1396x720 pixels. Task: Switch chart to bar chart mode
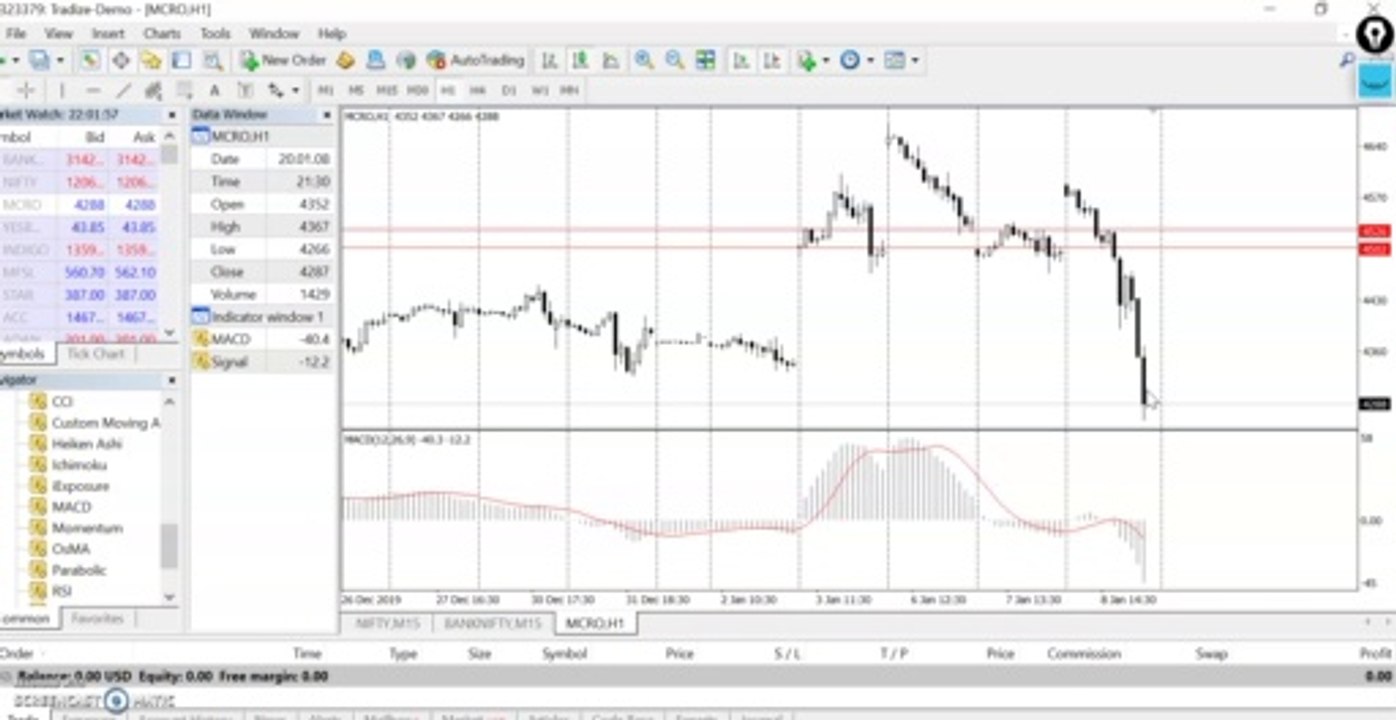549,60
